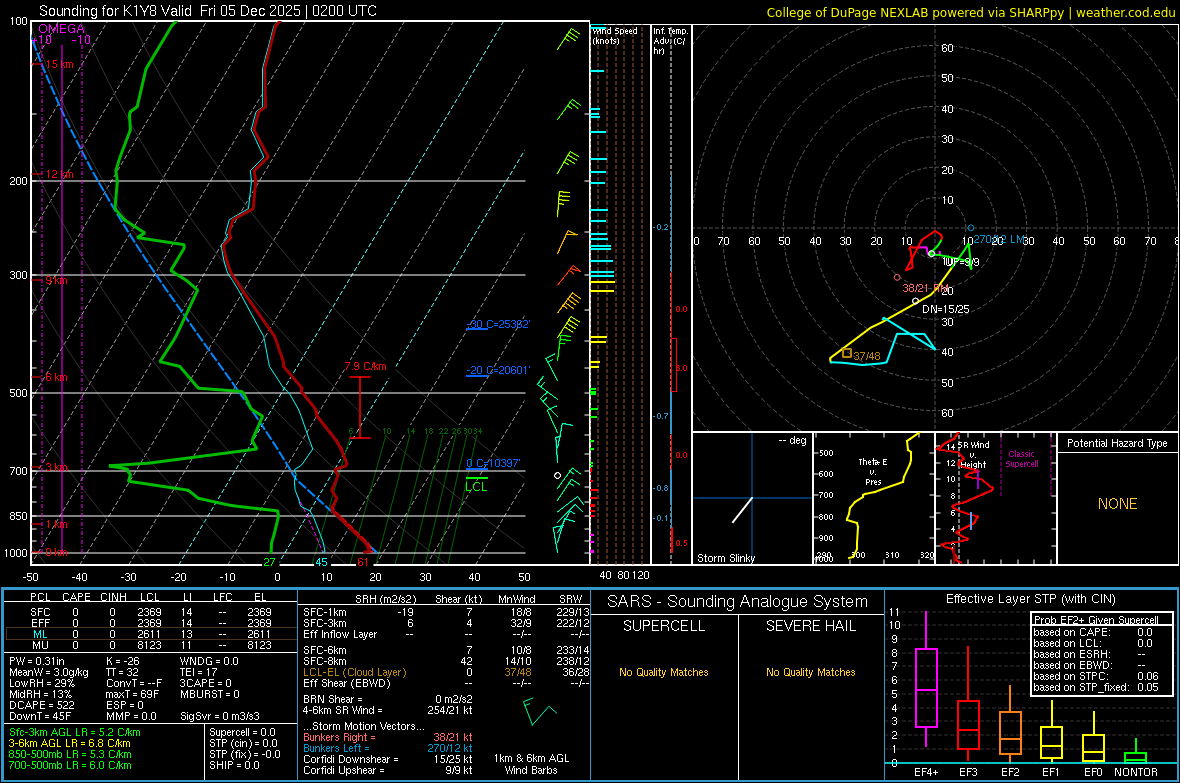Select the 3-6km AGL LR line

70,743
